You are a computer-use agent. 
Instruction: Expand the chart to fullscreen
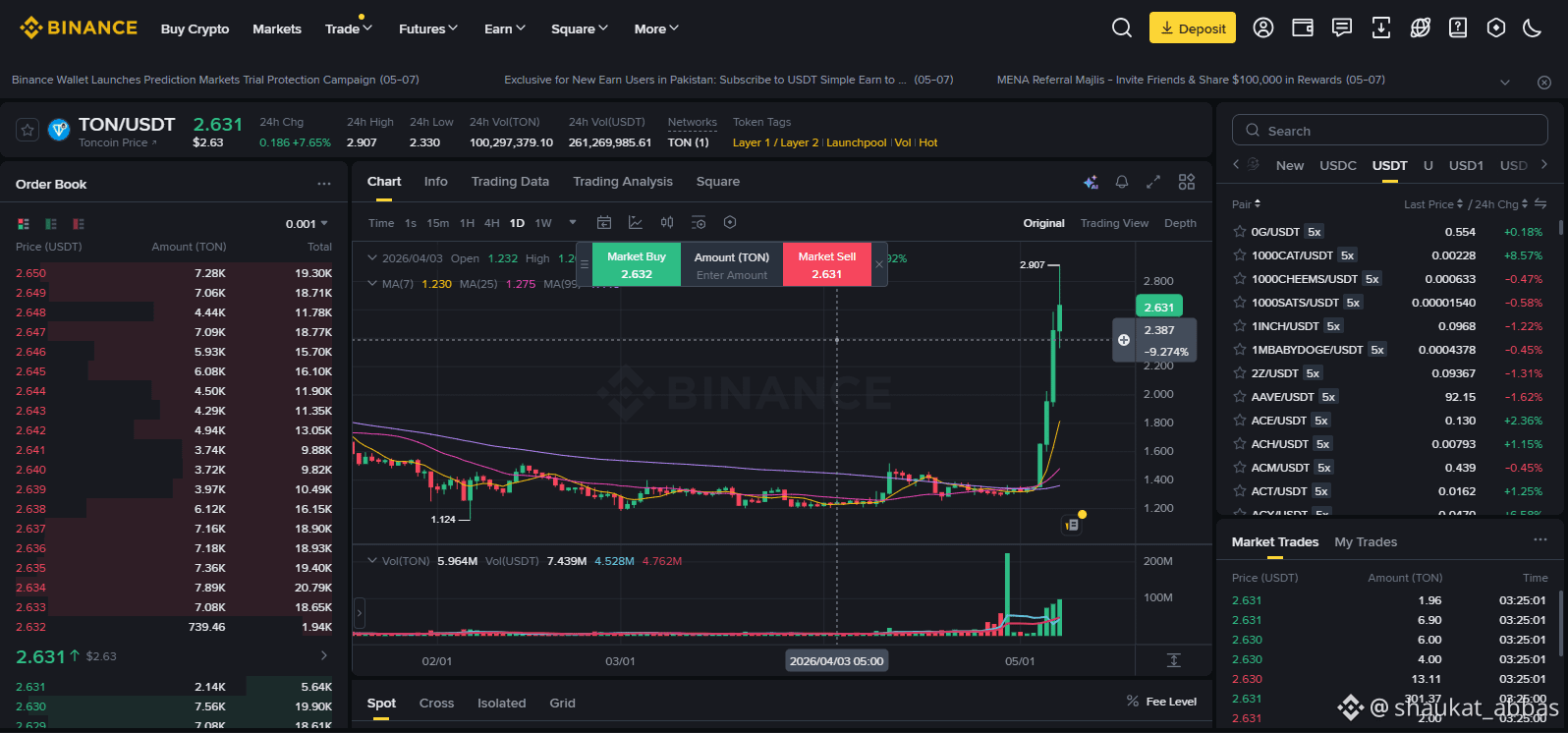[1153, 182]
